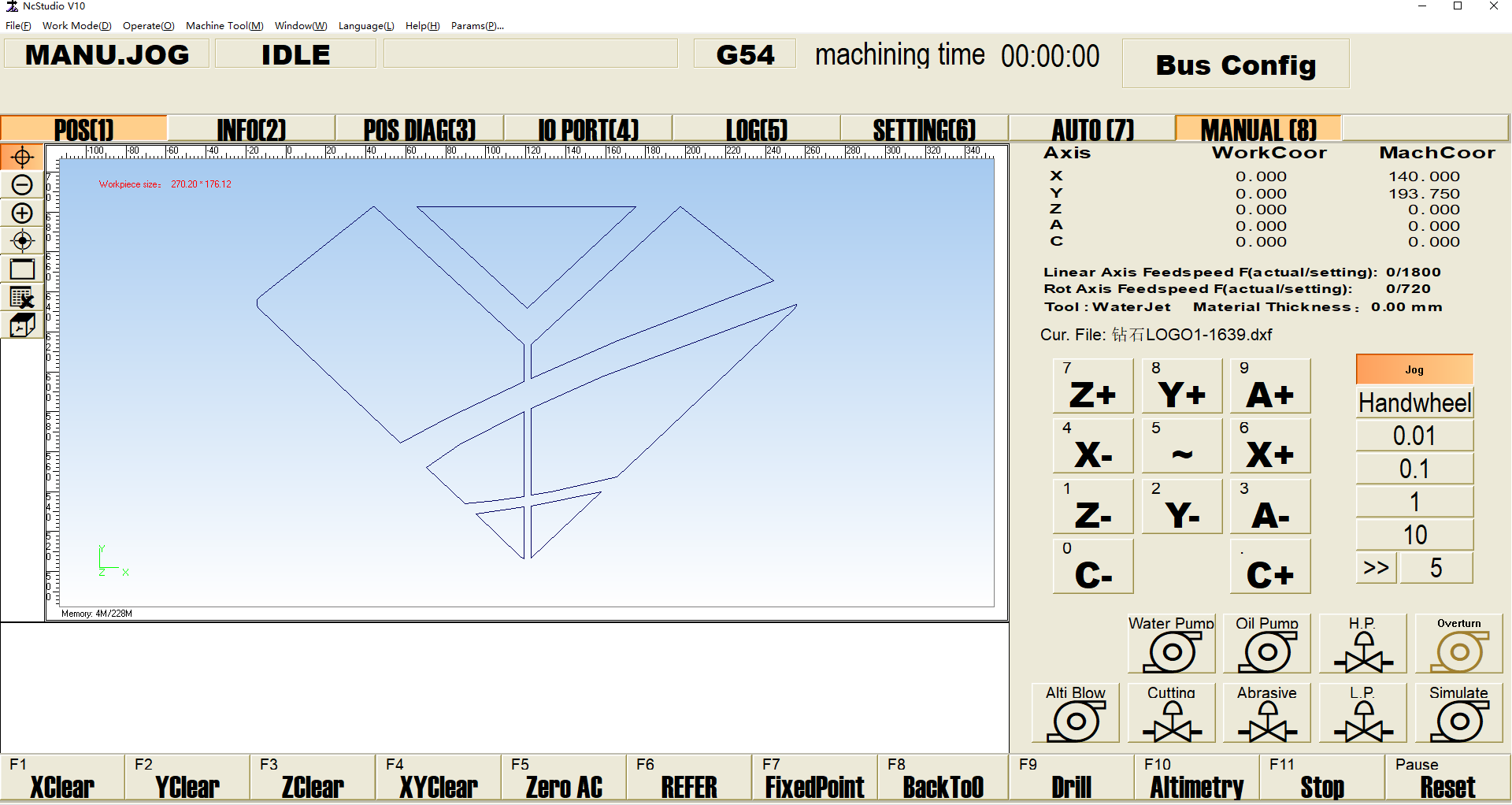The height and width of the screenshot is (805, 1512).
Task: Click the F7 FixedPoint button
Action: click(815, 778)
